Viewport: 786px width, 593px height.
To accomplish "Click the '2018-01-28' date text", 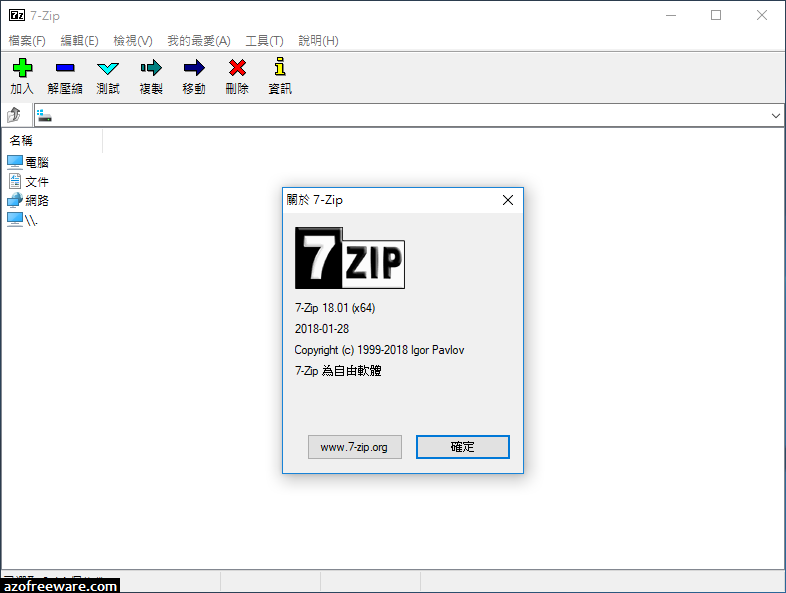I will [x=322, y=329].
